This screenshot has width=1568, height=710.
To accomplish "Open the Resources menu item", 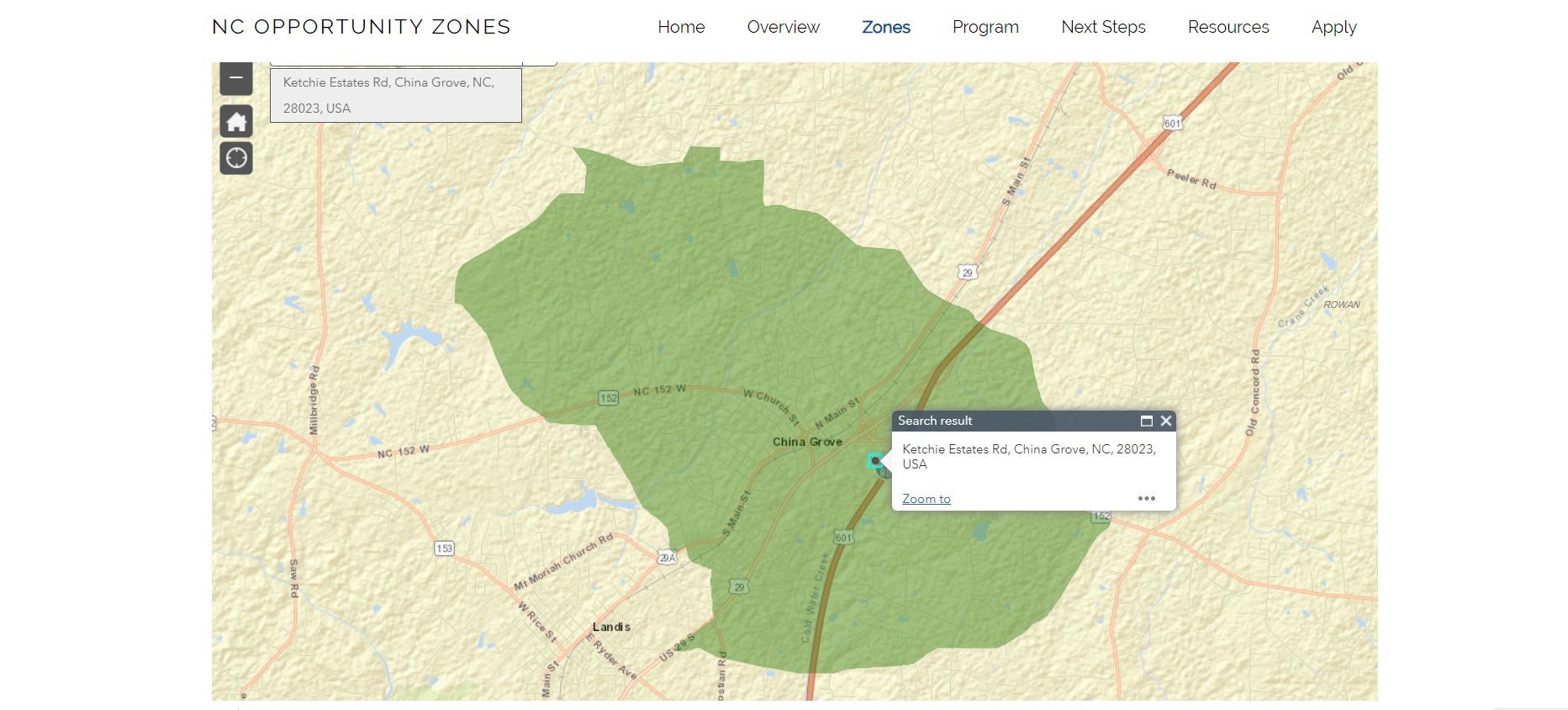I will (1227, 27).
